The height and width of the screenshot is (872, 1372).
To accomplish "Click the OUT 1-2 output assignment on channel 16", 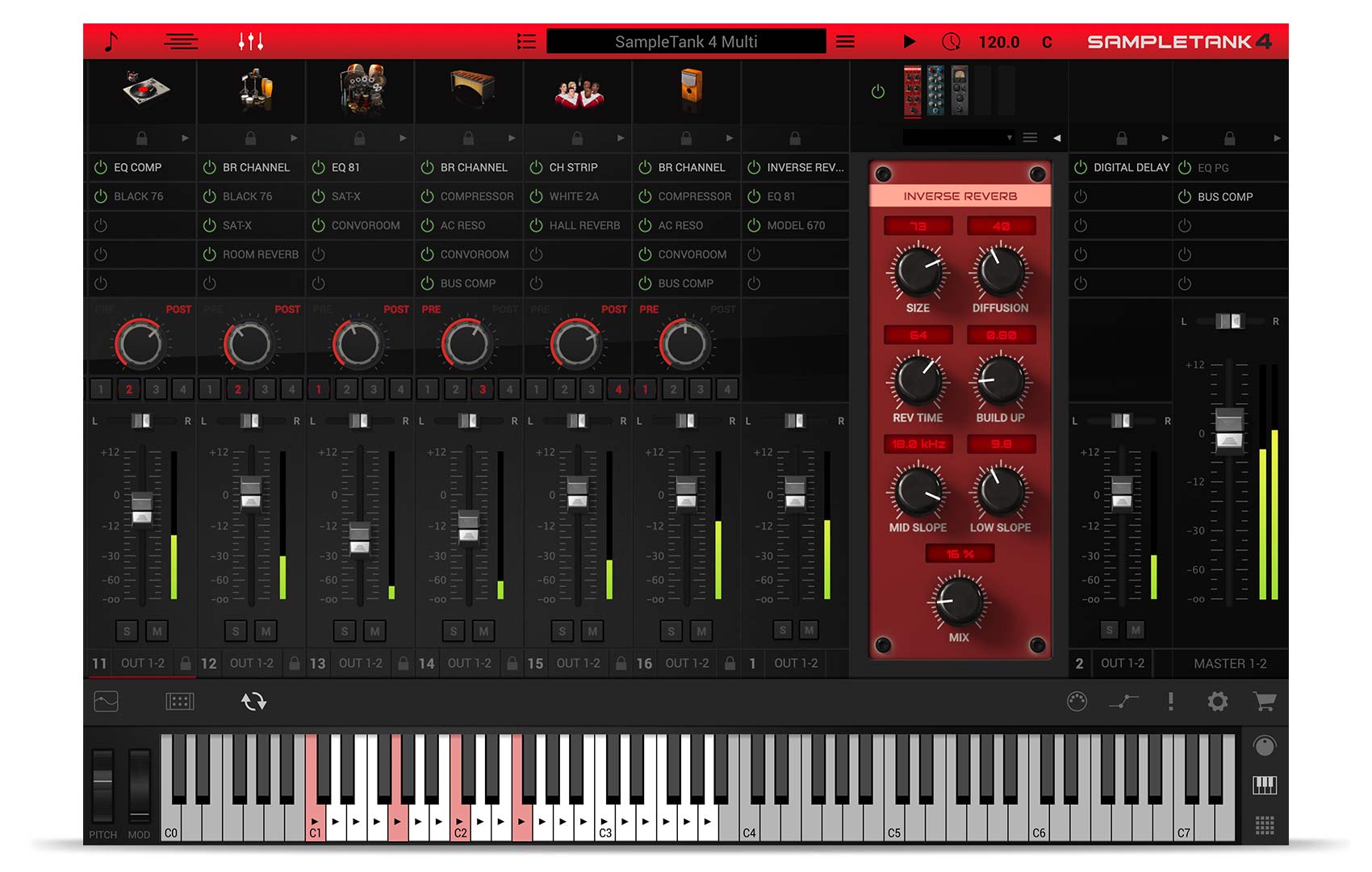I will pyautogui.click(x=687, y=663).
